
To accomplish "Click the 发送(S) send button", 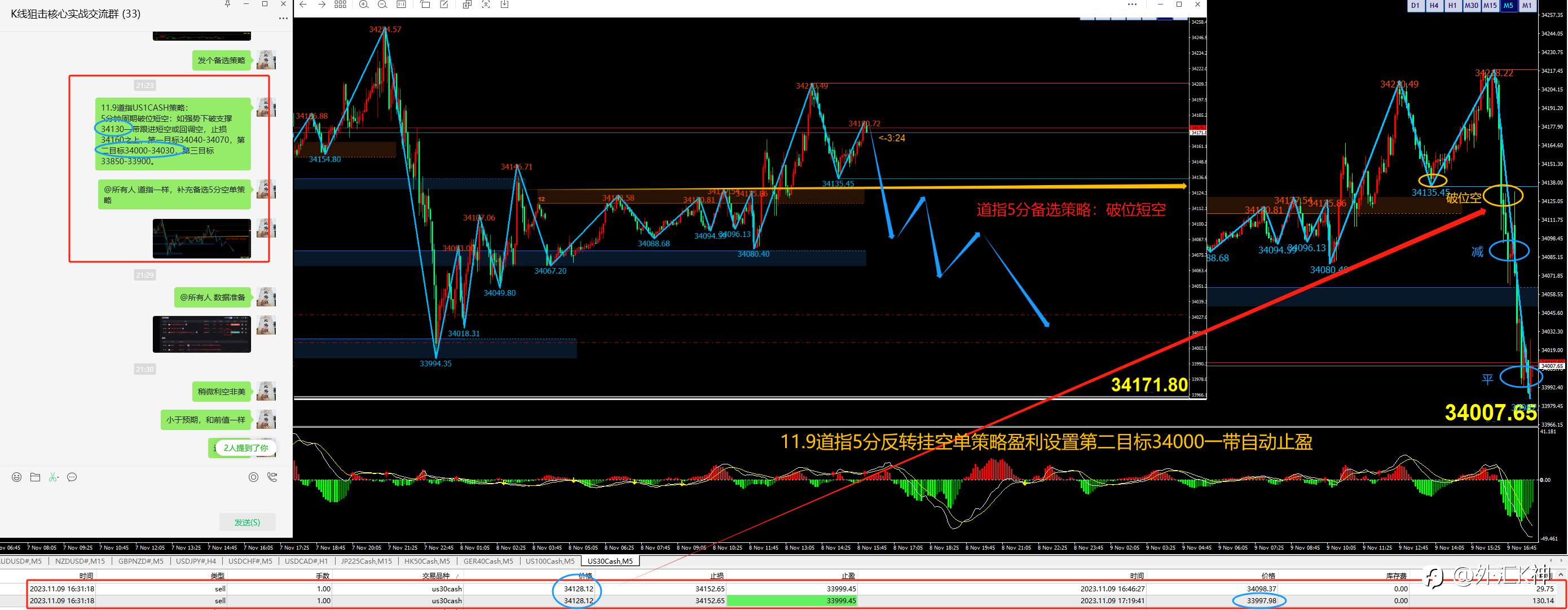I will click(247, 523).
